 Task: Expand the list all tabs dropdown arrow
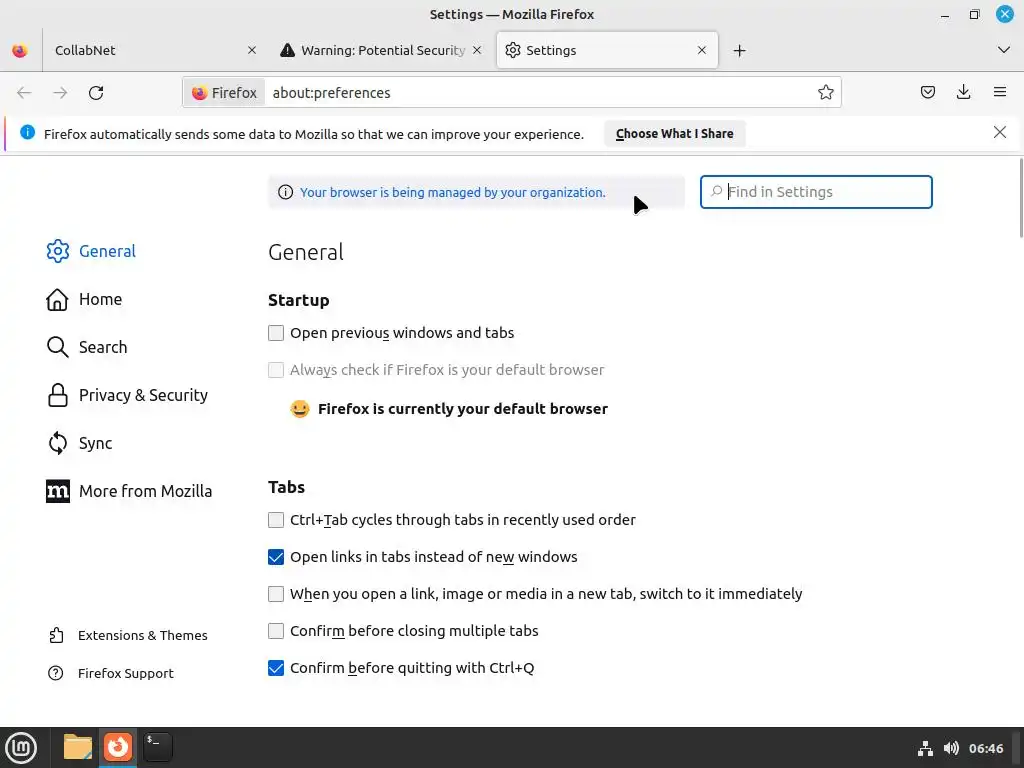click(1004, 50)
